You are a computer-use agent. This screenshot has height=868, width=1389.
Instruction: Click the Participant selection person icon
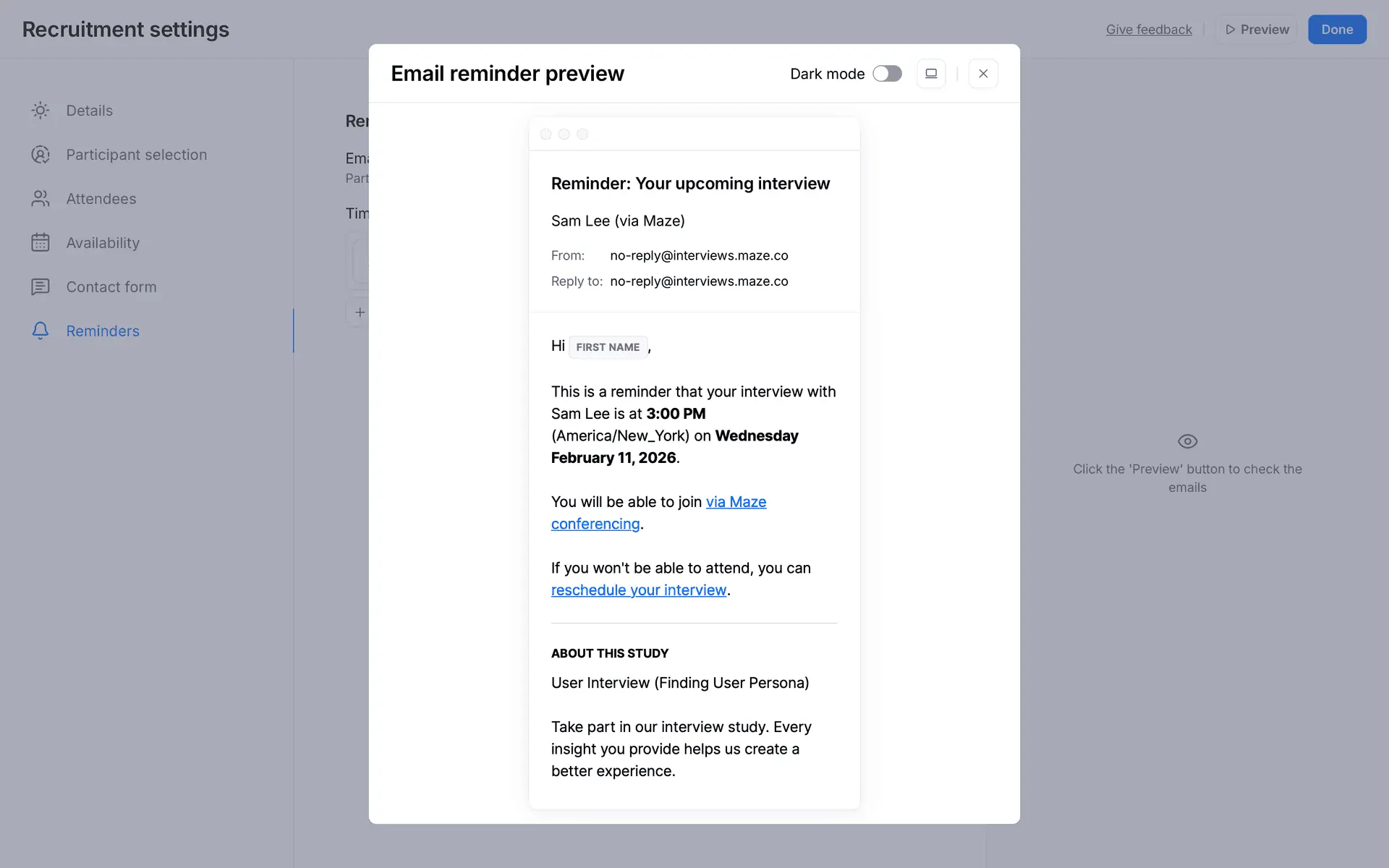41,155
